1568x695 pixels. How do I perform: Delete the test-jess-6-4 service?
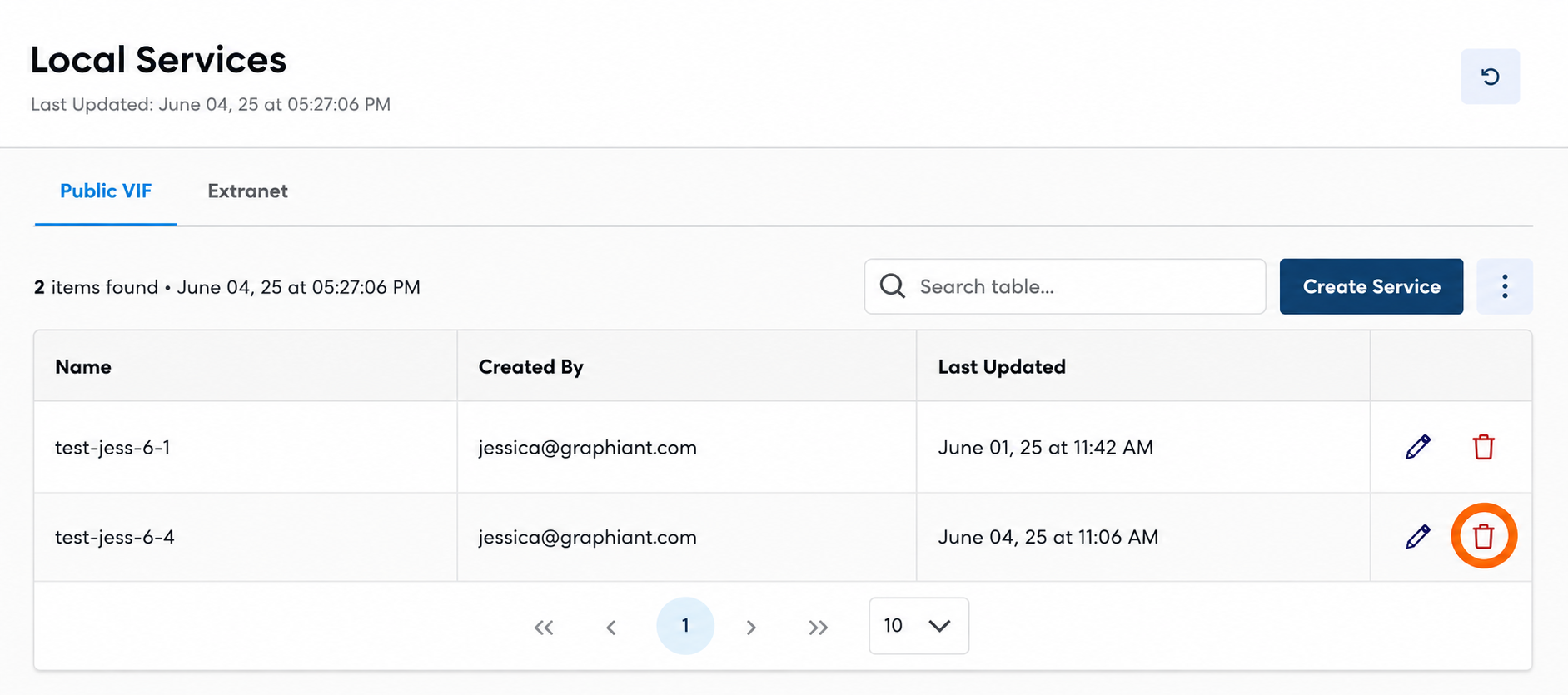pyautogui.click(x=1483, y=536)
